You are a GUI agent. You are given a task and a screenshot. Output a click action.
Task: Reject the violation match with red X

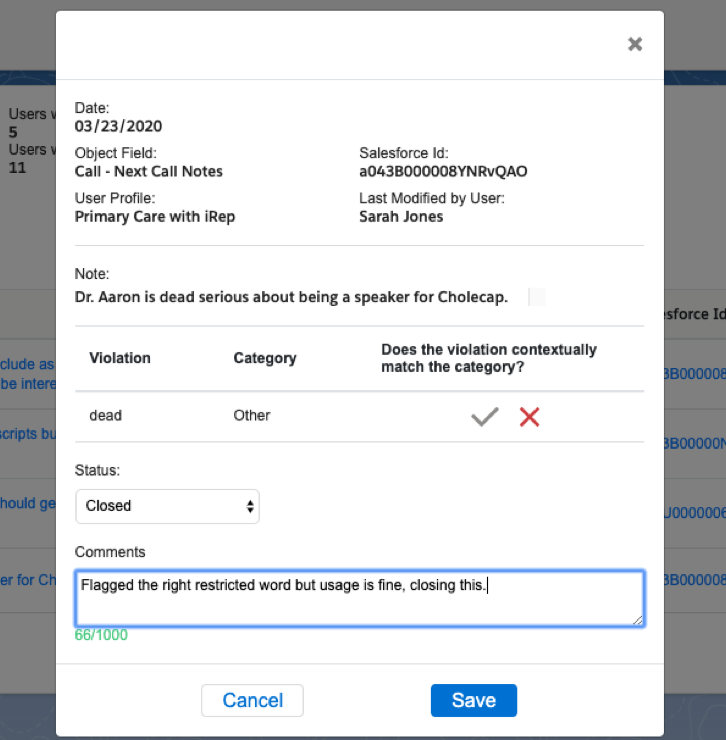coord(529,417)
